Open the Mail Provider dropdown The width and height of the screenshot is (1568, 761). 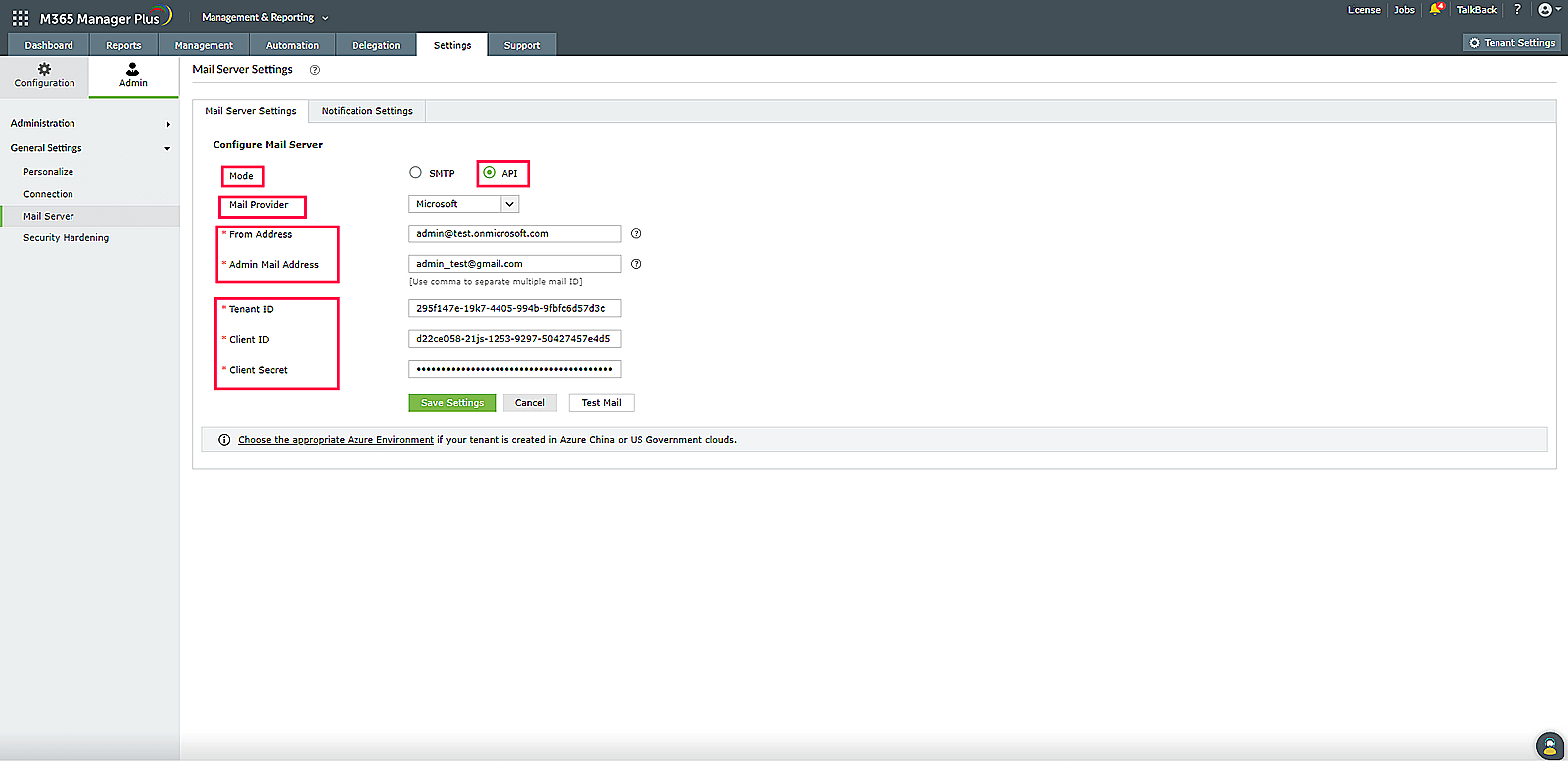[x=464, y=204]
